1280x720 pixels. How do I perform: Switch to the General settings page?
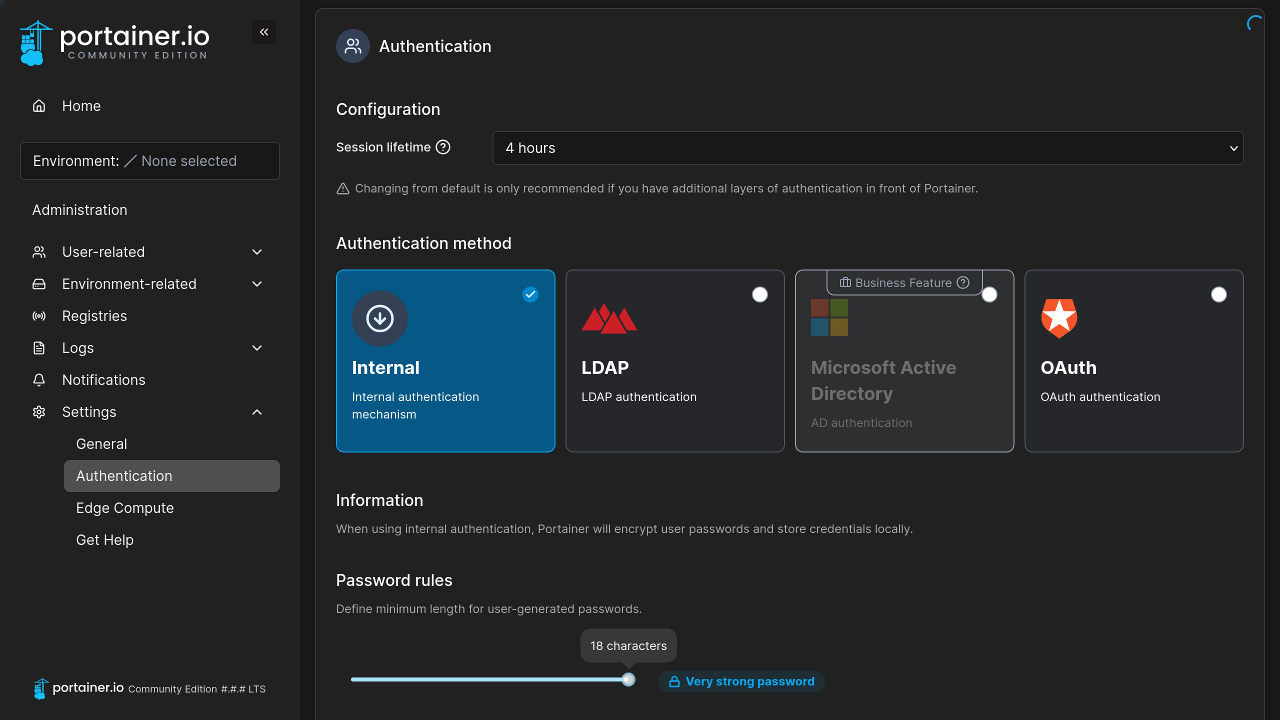[101, 443]
